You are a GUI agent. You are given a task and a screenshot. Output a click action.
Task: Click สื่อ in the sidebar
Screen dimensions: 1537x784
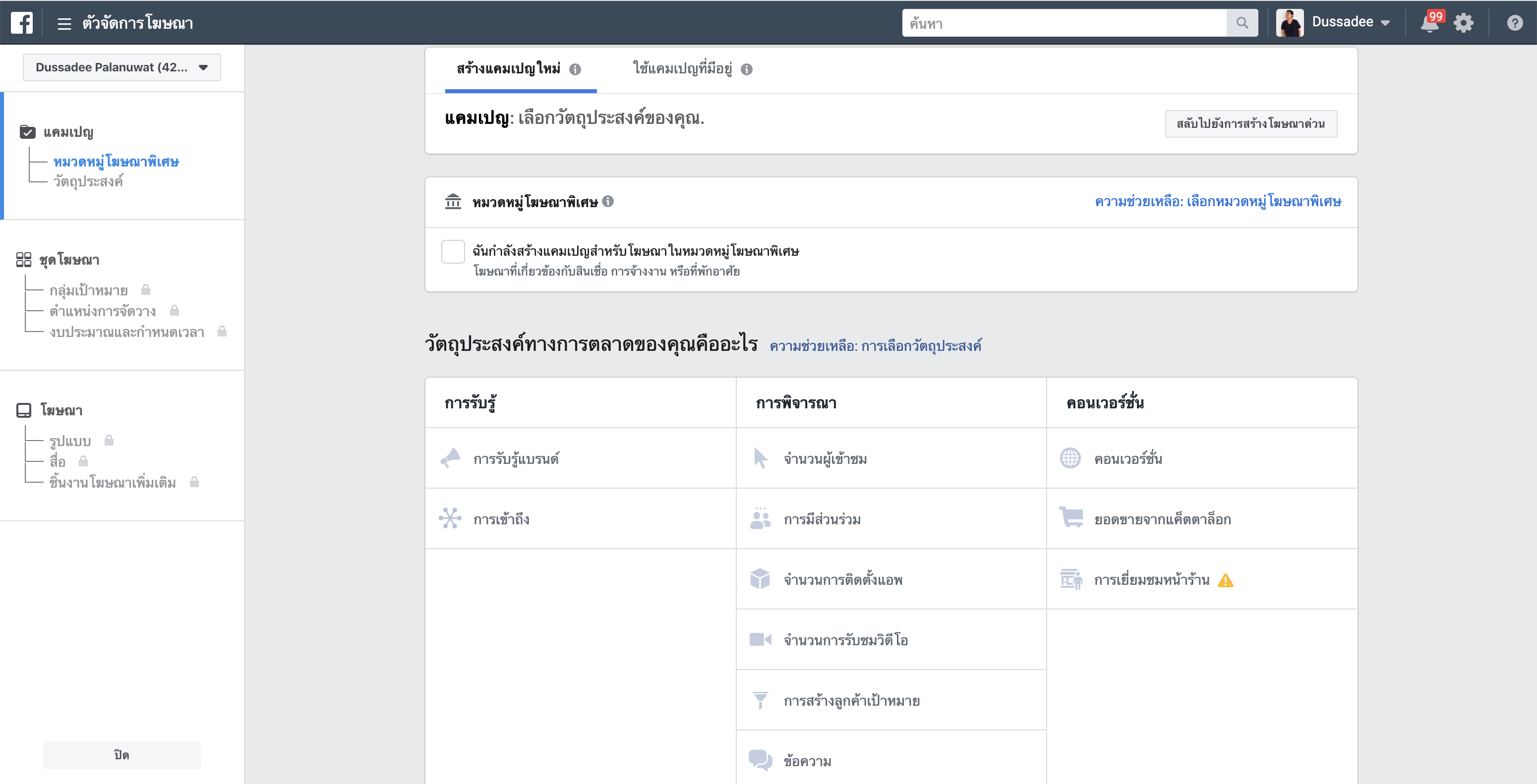(x=58, y=462)
